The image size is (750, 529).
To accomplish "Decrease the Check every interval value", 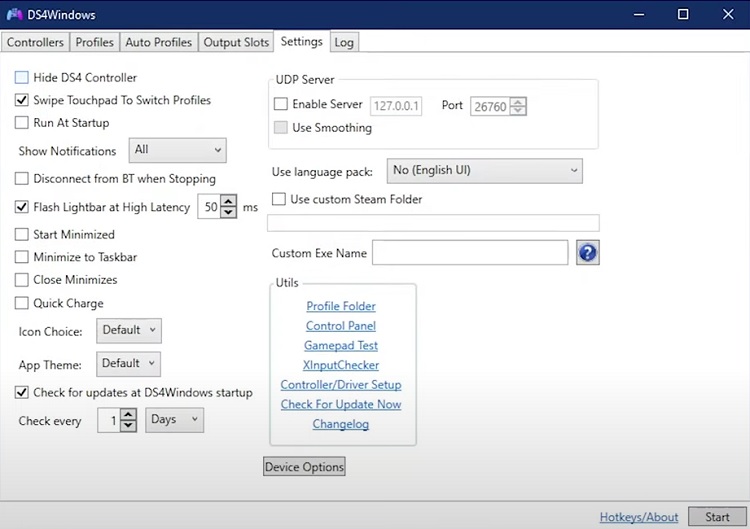I will pyautogui.click(x=128, y=425).
